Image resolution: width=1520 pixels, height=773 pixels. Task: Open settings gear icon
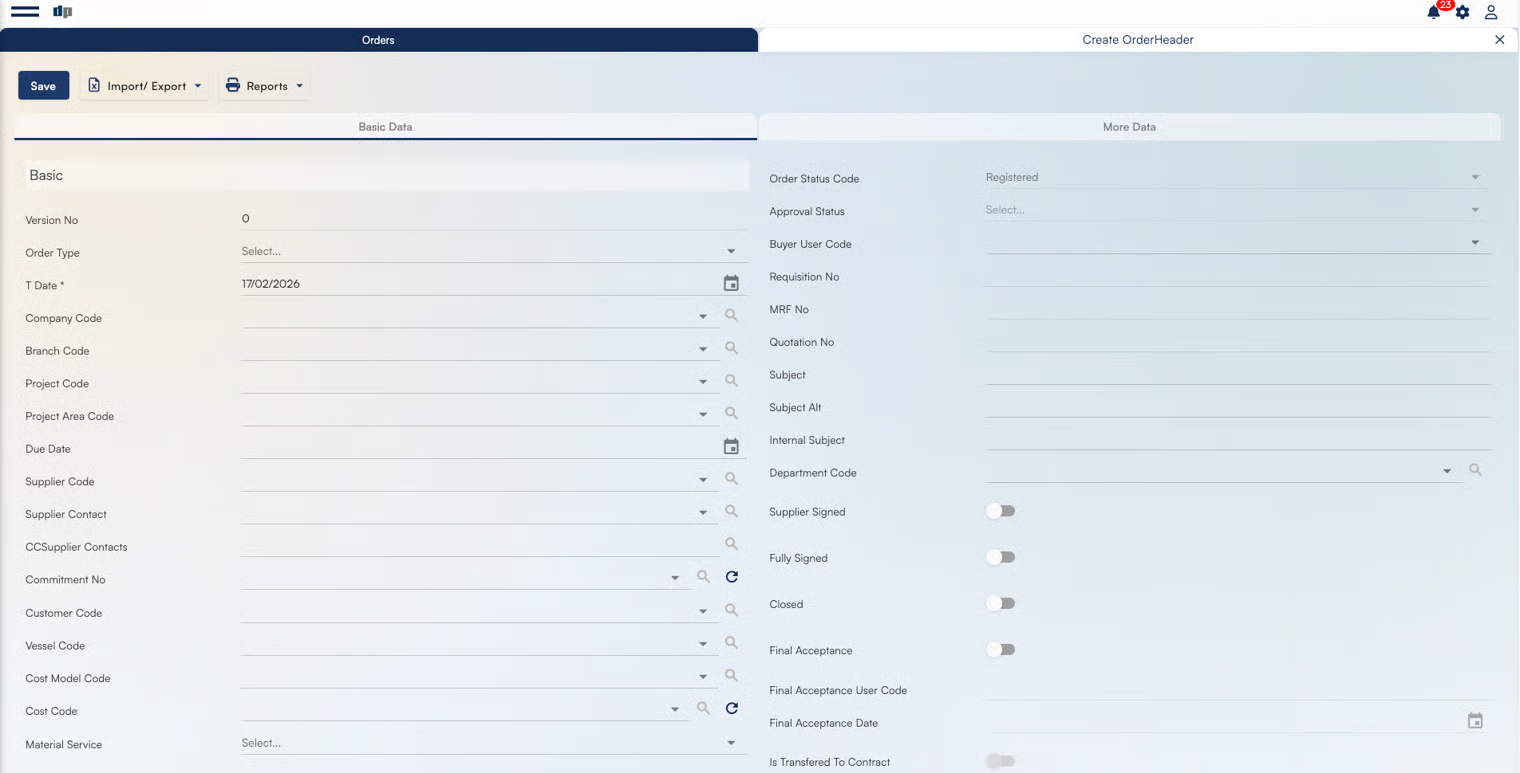pyautogui.click(x=1462, y=12)
